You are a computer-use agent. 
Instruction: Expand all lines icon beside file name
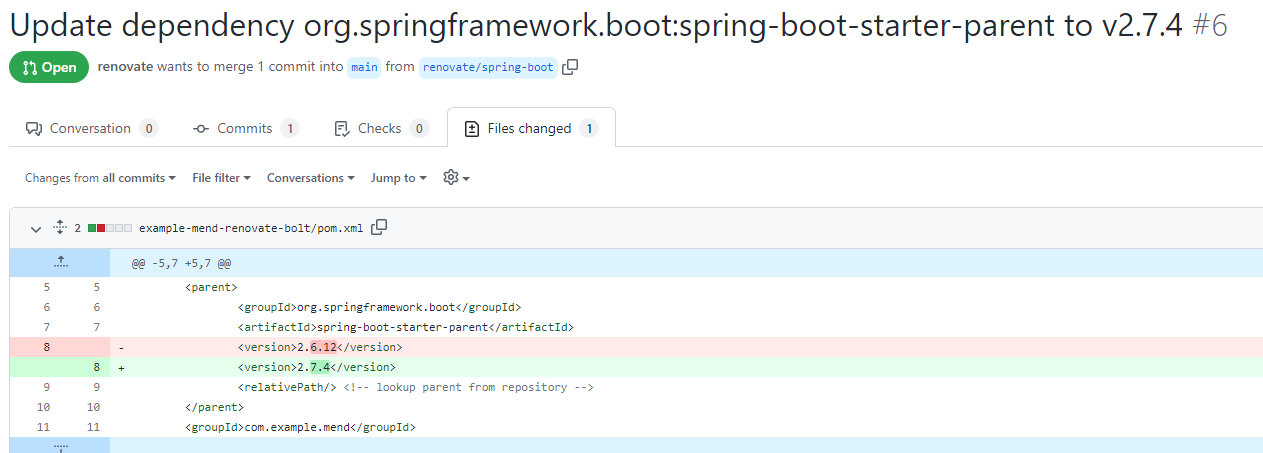coord(59,228)
